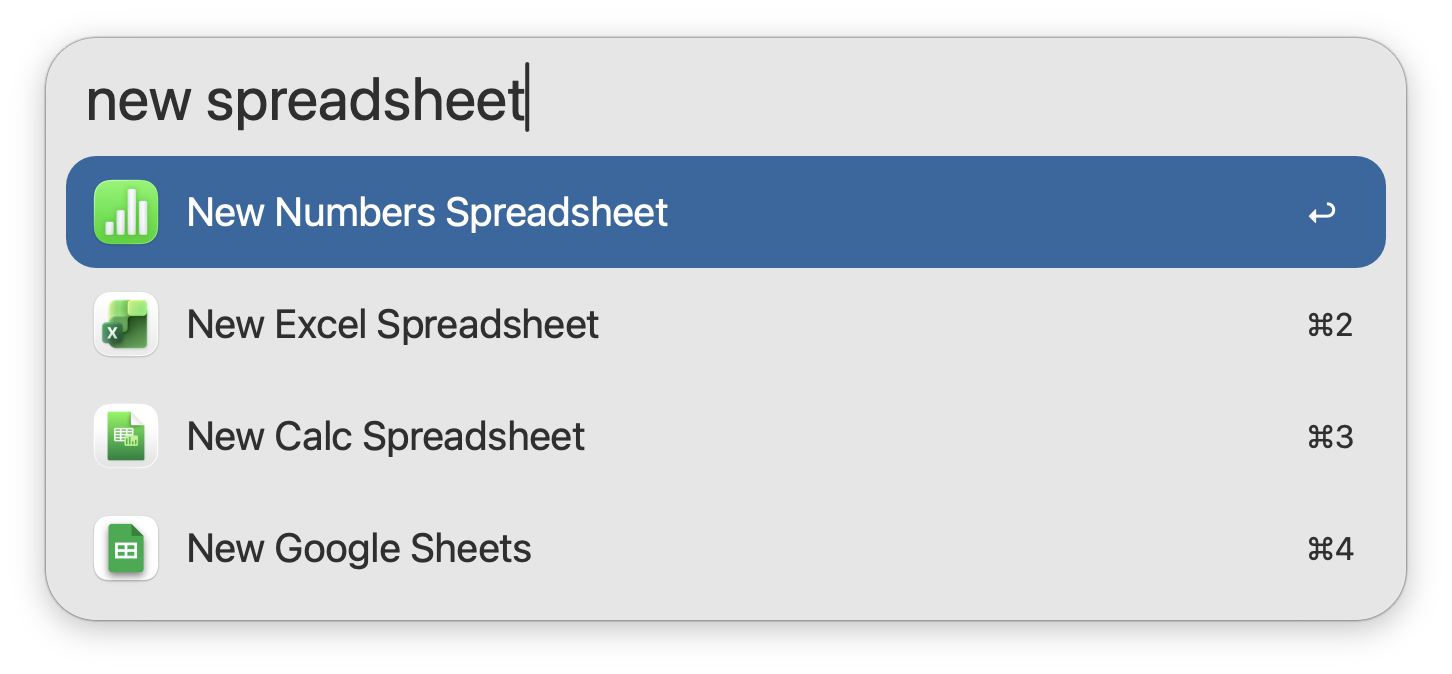Viewport: 1452px width, 674px height.
Task: Click the word "new" in search query
Action: 138,100
